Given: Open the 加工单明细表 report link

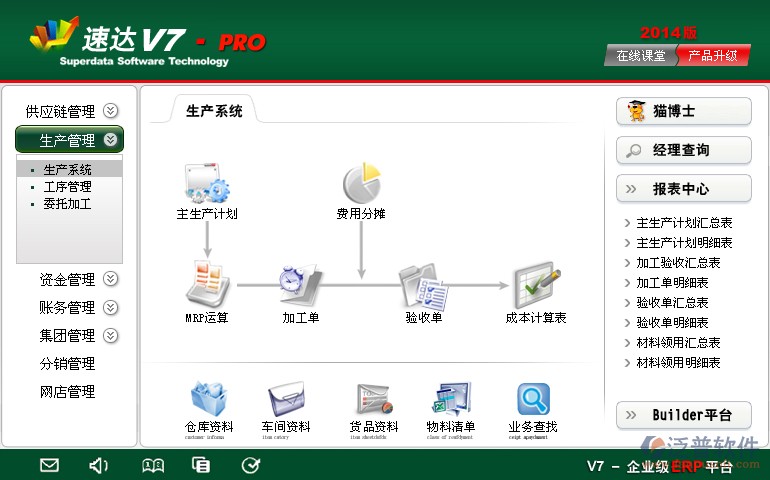Looking at the screenshot, I should pyautogui.click(x=672, y=283).
